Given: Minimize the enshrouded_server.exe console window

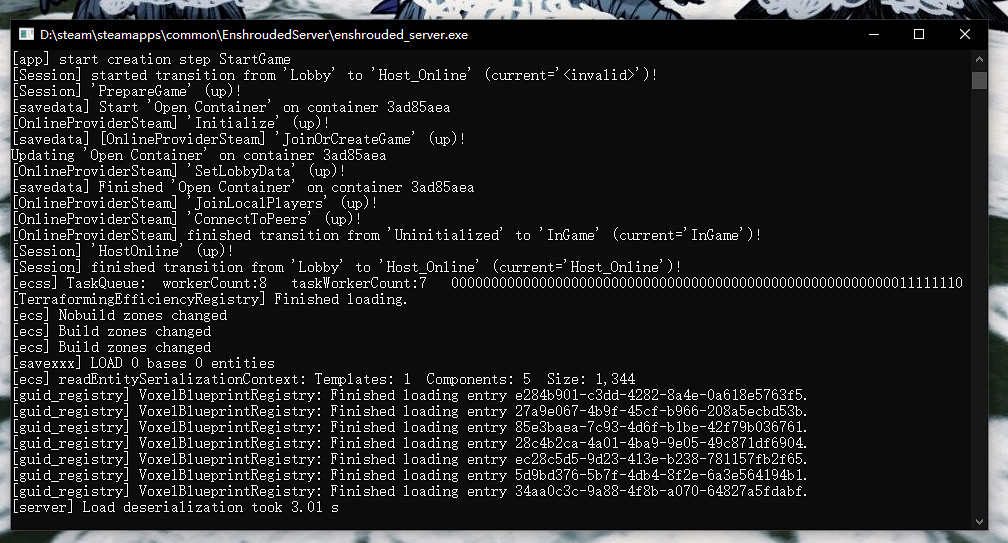Looking at the screenshot, I should point(873,34).
